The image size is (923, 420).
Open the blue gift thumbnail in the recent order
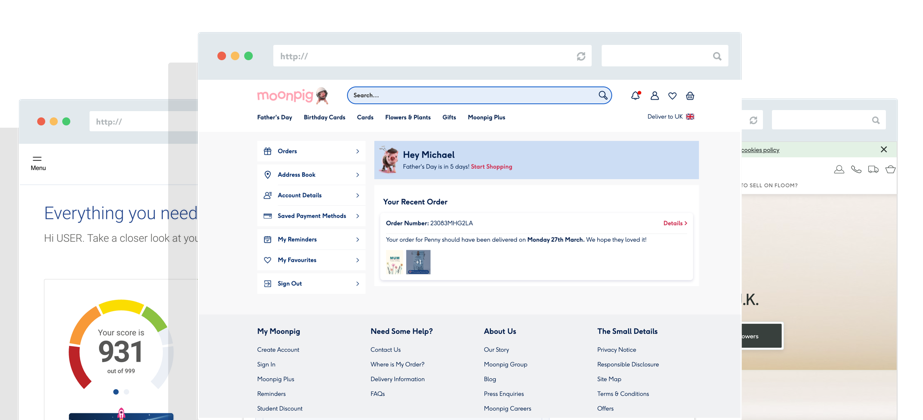(418, 262)
